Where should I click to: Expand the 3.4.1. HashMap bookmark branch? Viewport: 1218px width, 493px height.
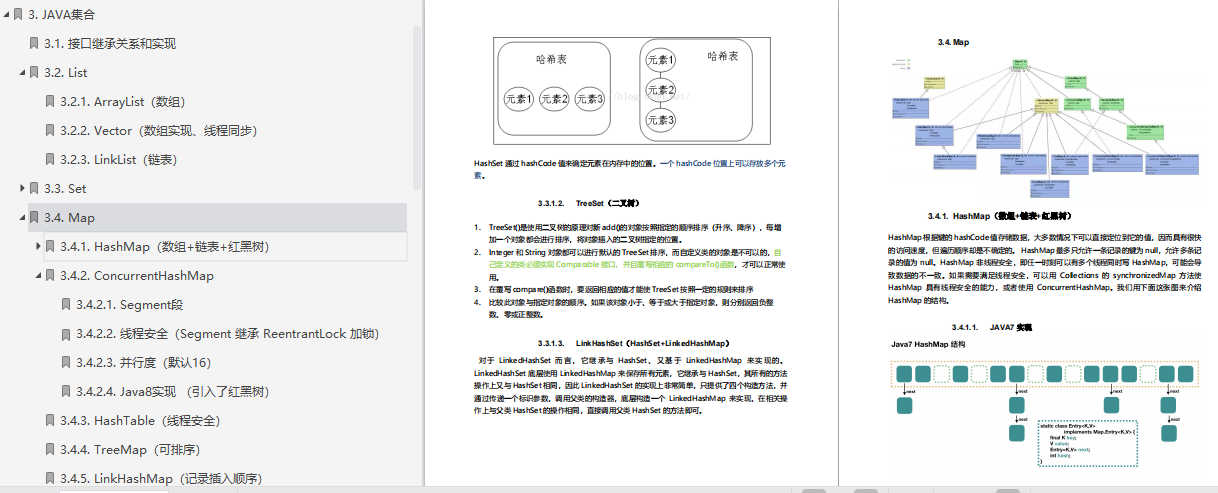(38, 246)
